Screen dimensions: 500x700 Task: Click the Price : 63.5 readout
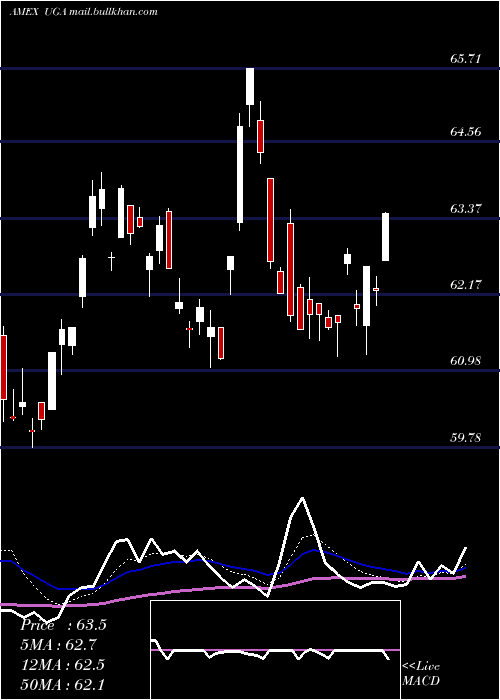(x=63, y=625)
